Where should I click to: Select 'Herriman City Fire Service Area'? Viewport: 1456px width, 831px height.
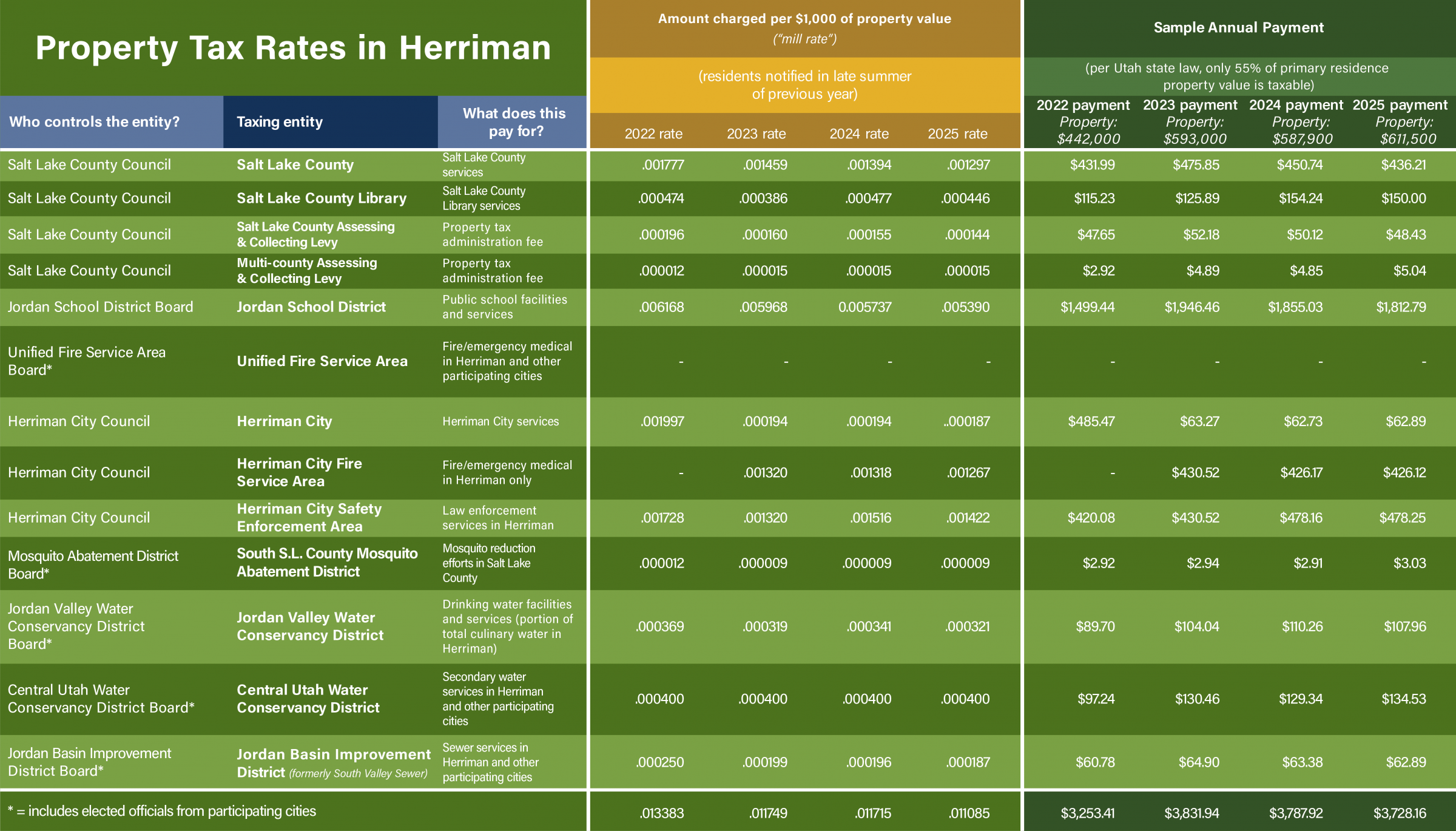[299, 472]
